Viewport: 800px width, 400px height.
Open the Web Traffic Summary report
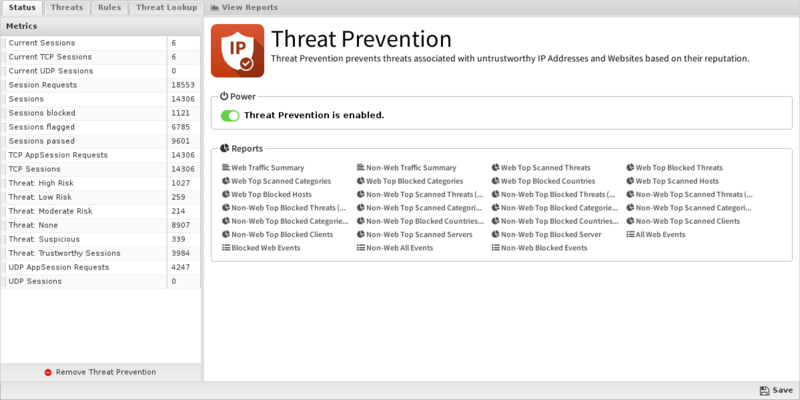coord(263,167)
